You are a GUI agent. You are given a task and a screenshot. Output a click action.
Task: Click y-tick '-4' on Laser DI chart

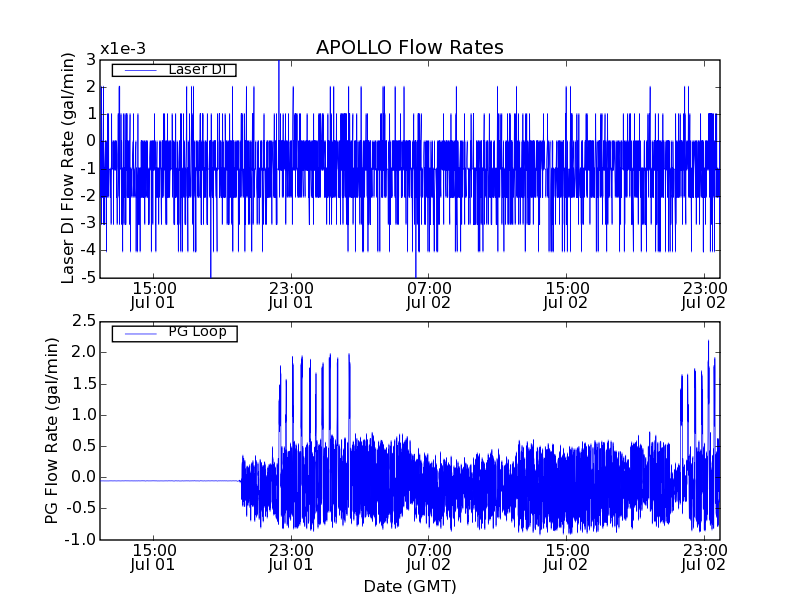[88, 251]
